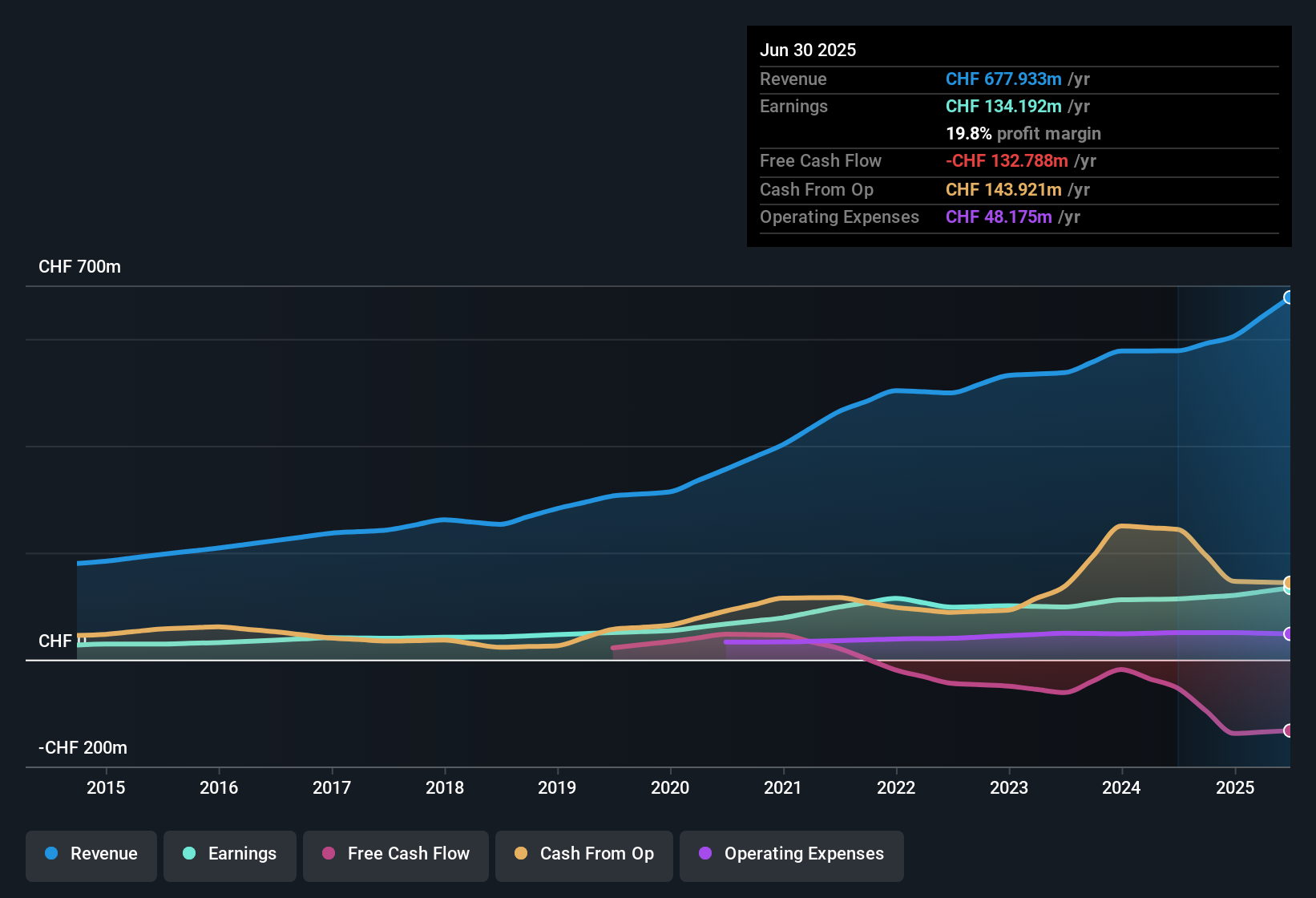Toggle the Earnings series visibility
The image size is (1316, 898).
coord(230,856)
